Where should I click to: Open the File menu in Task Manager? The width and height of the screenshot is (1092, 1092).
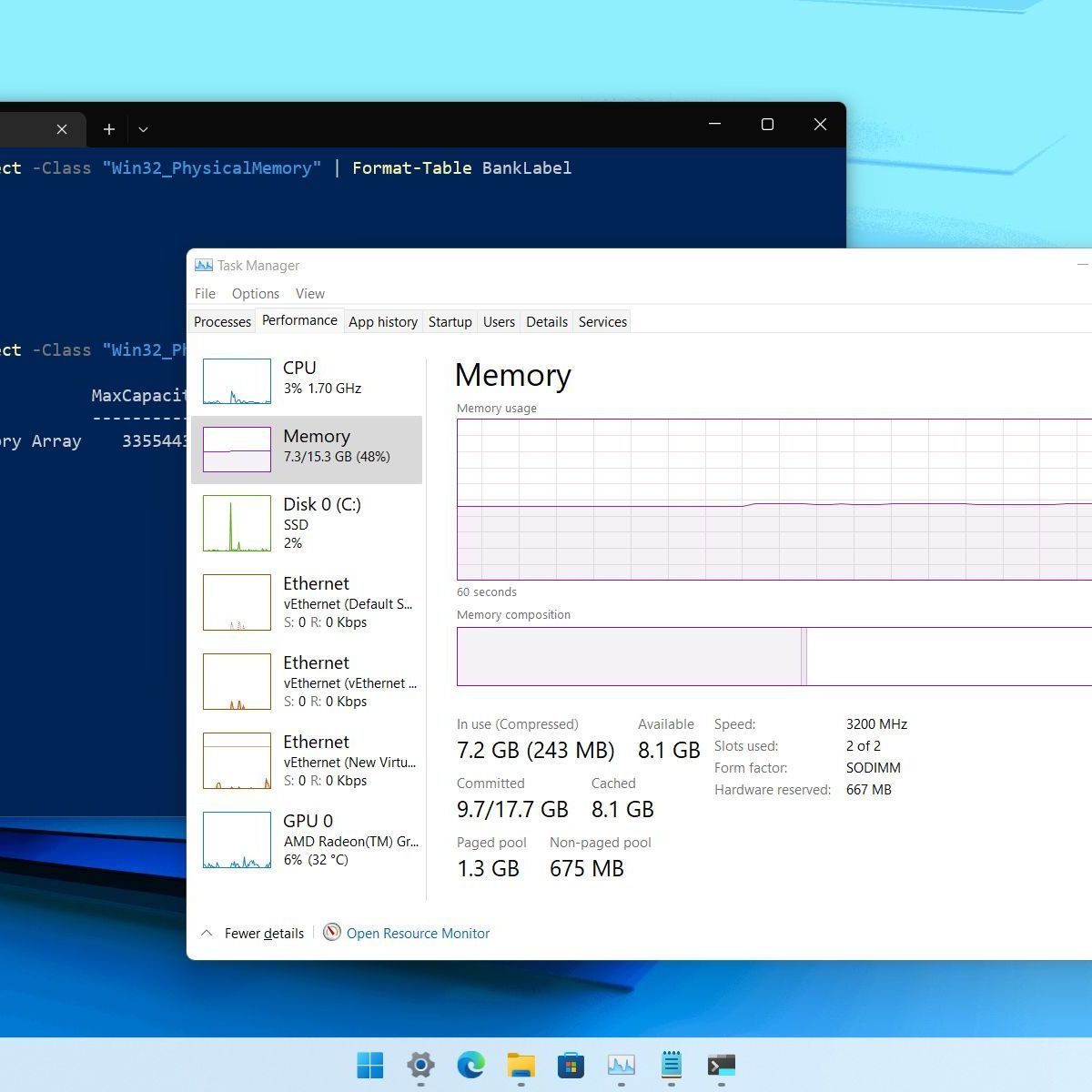click(x=205, y=294)
